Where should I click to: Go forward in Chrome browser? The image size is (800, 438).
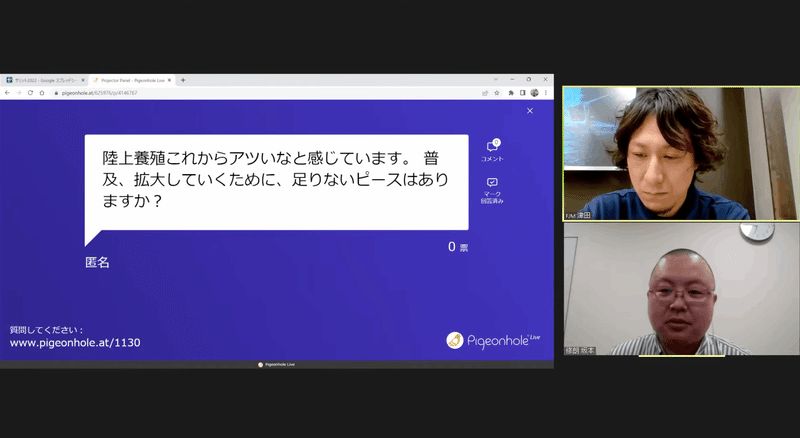[19, 93]
